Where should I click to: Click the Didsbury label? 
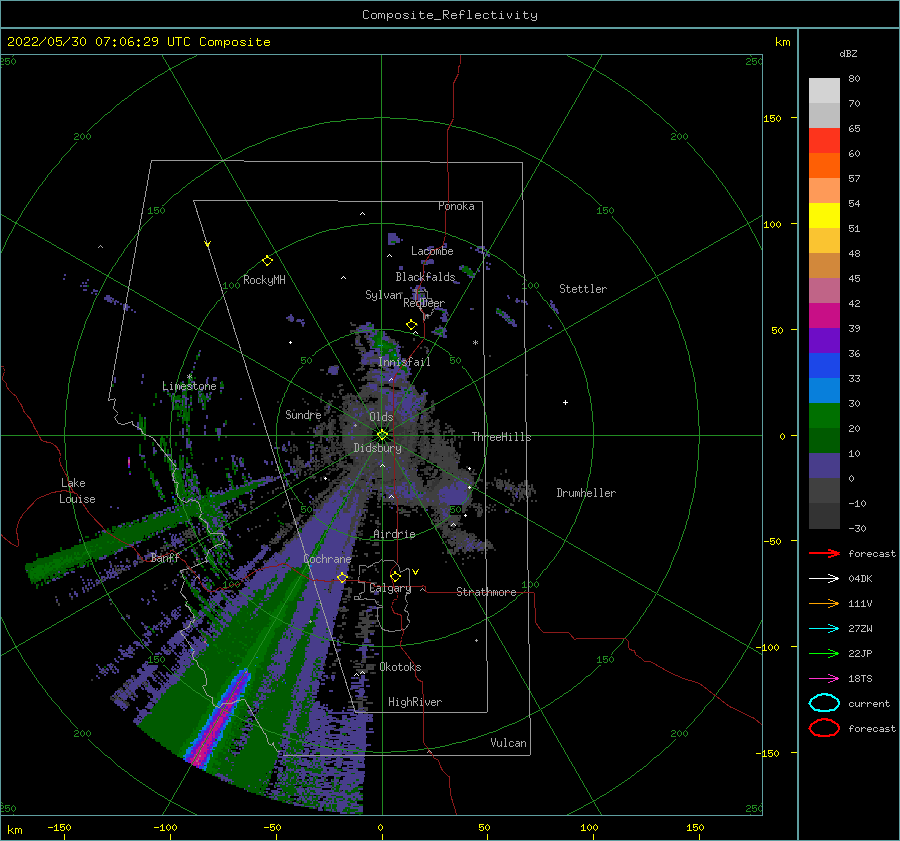pyautogui.click(x=377, y=448)
